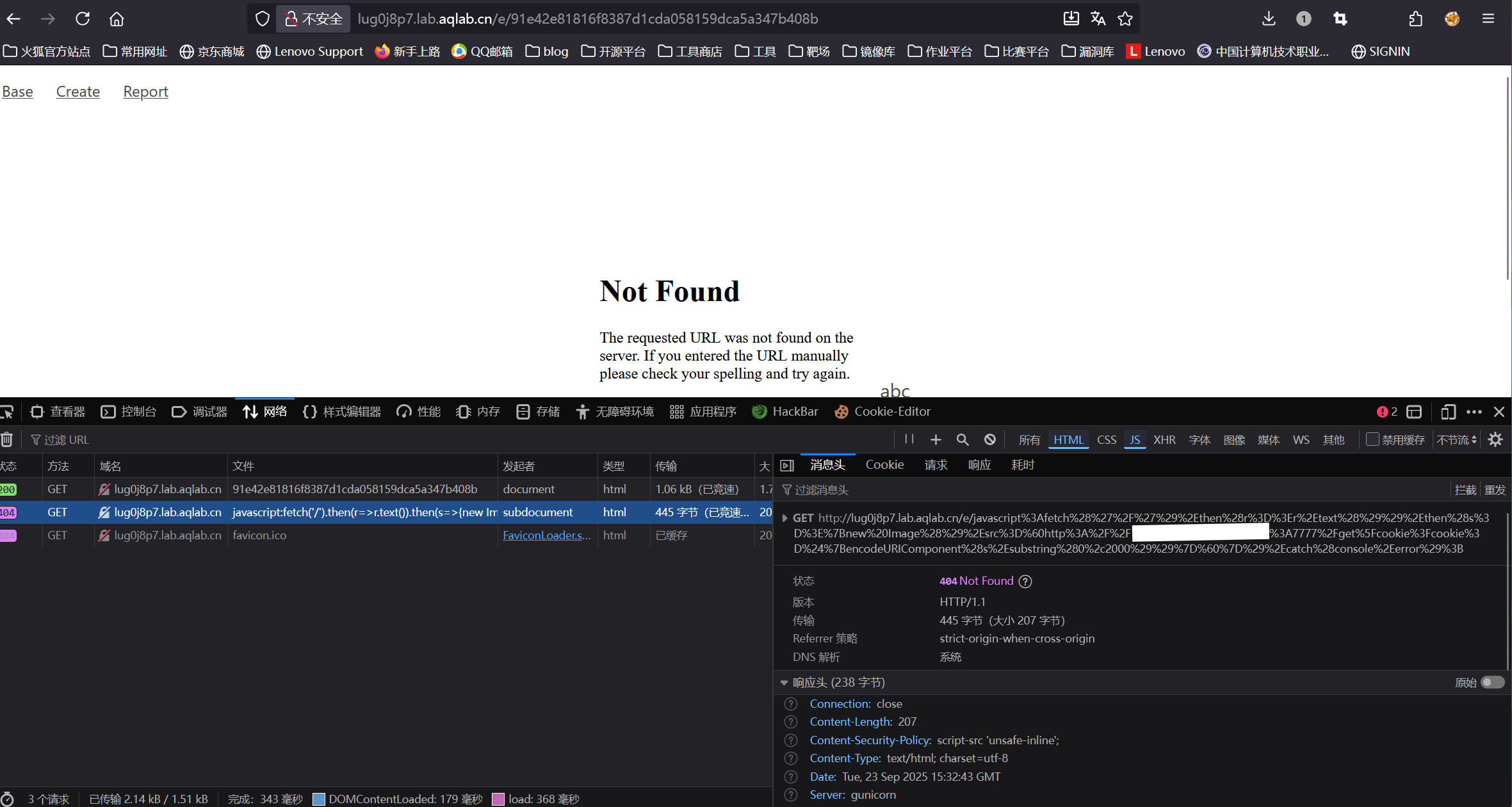Open the 不节流 throttling dropdown
This screenshot has height=807, width=1512.
1456,439
